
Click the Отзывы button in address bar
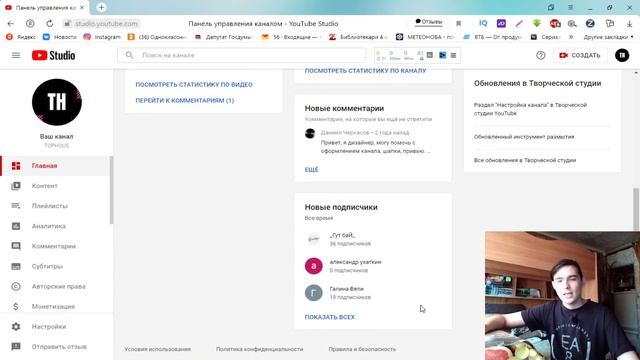coord(429,22)
